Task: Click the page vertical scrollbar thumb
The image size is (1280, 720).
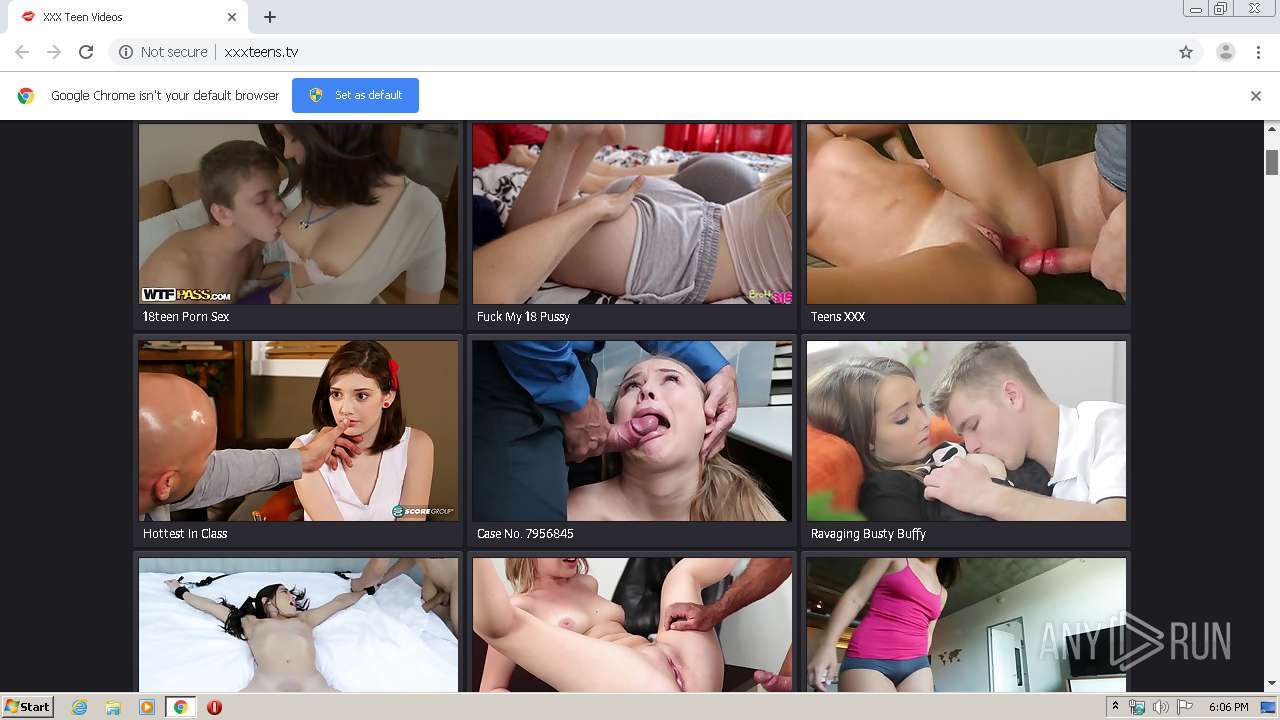Action: (1272, 162)
